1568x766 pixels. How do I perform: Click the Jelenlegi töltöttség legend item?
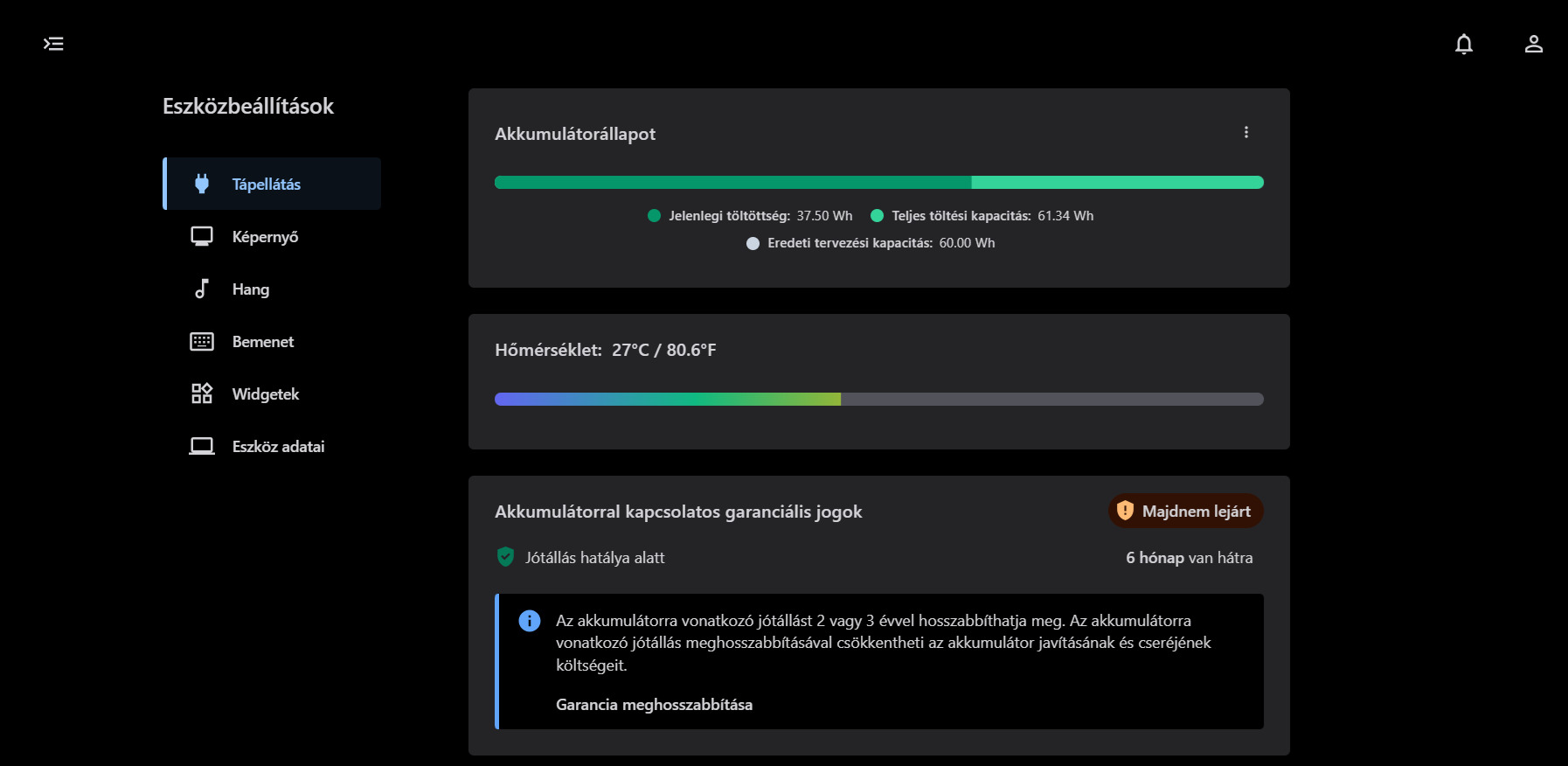tap(750, 216)
